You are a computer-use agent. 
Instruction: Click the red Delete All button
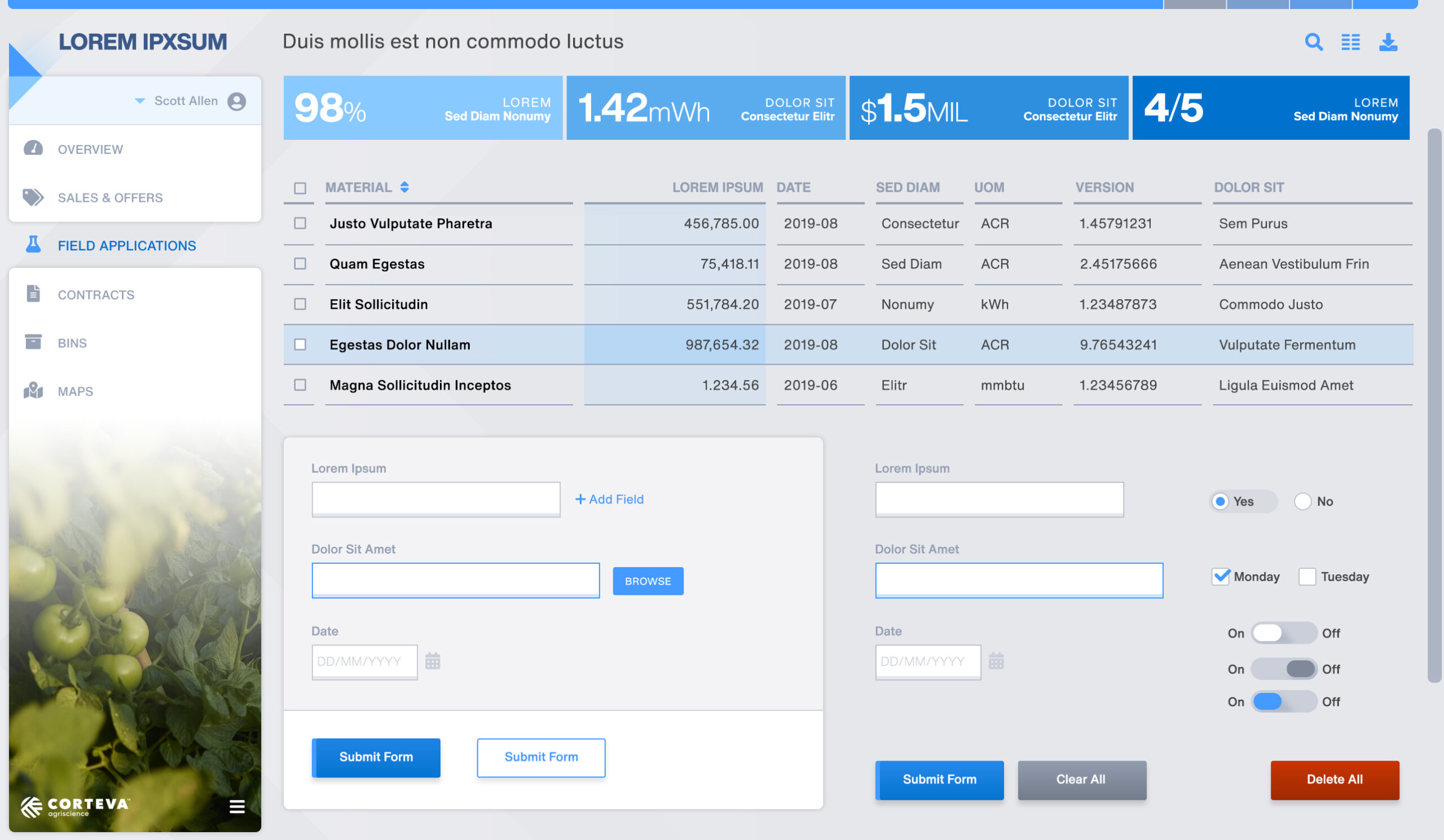click(1335, 780)
